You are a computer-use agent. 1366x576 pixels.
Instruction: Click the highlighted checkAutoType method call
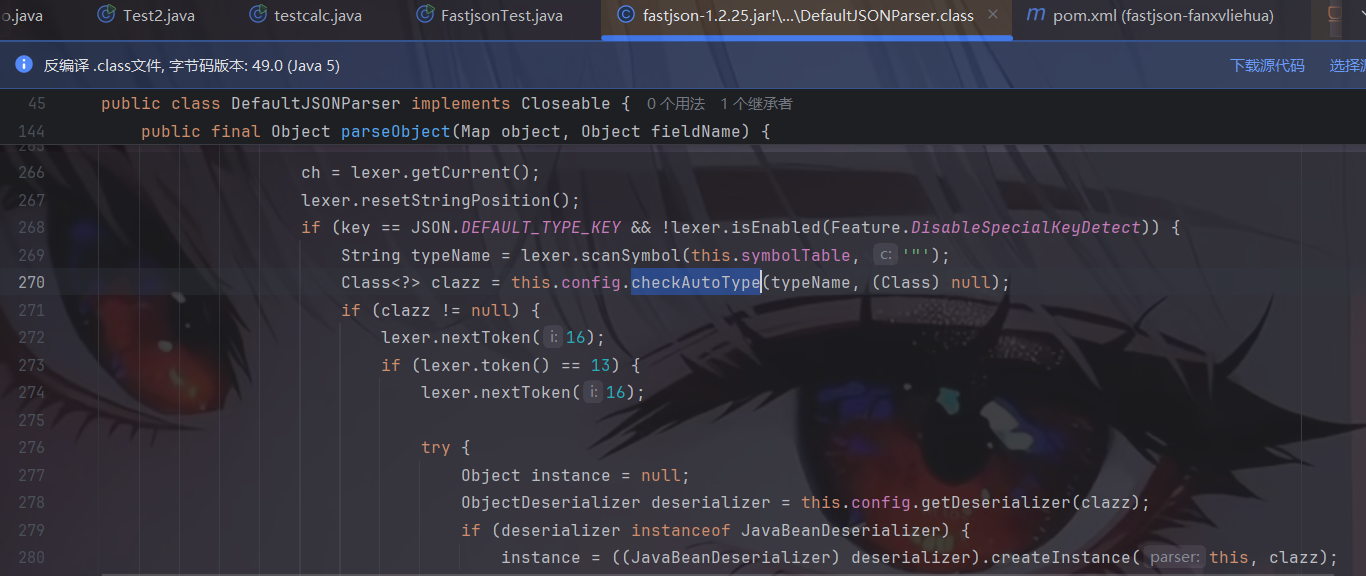(696, 283)
